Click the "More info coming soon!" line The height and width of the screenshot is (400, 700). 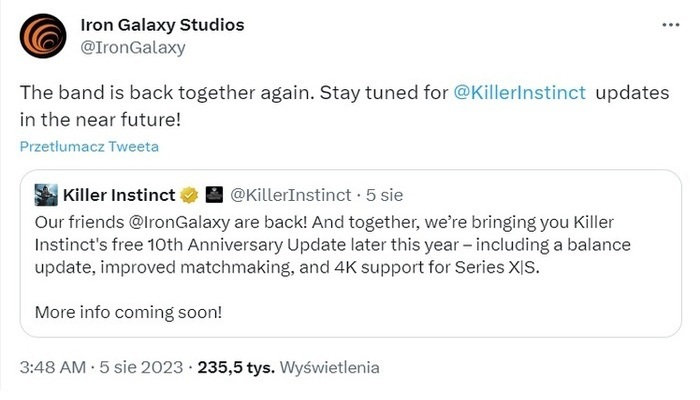(127, 312)
